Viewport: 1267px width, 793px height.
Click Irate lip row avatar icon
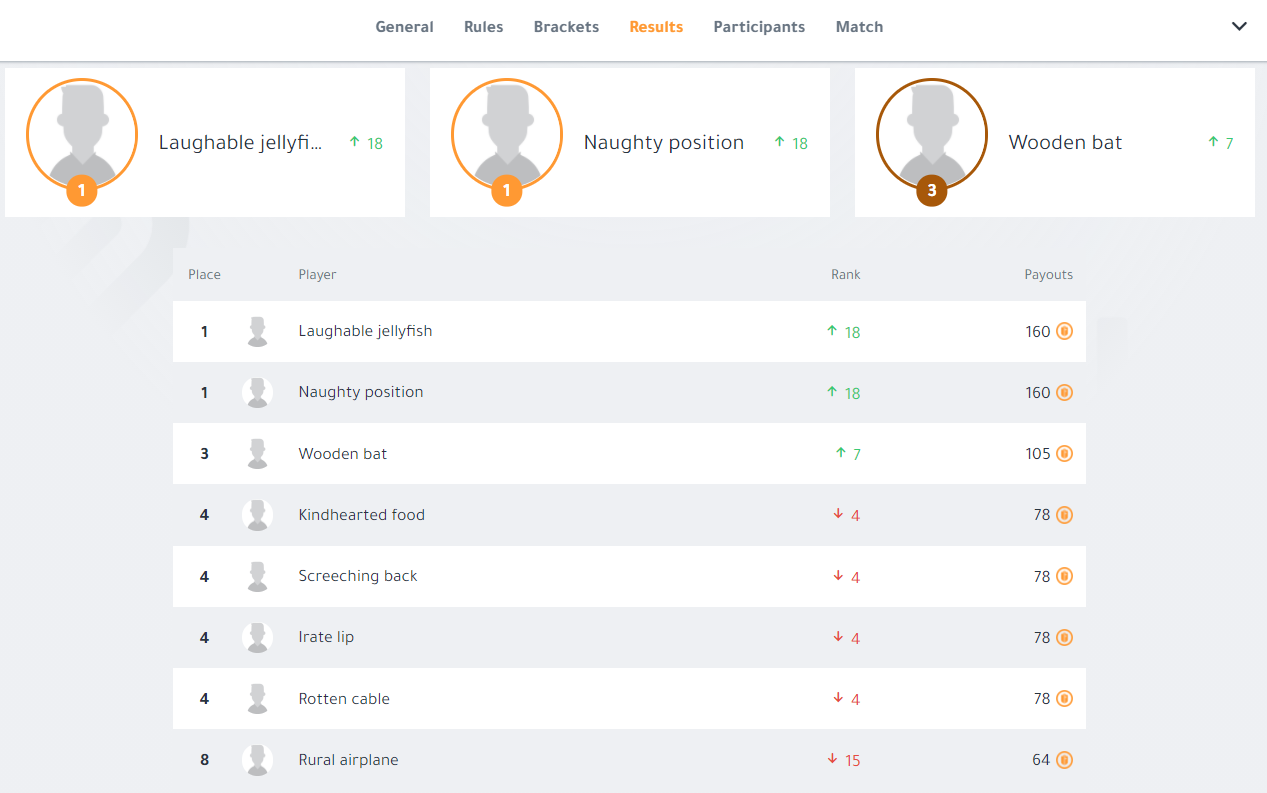point(257,638)
